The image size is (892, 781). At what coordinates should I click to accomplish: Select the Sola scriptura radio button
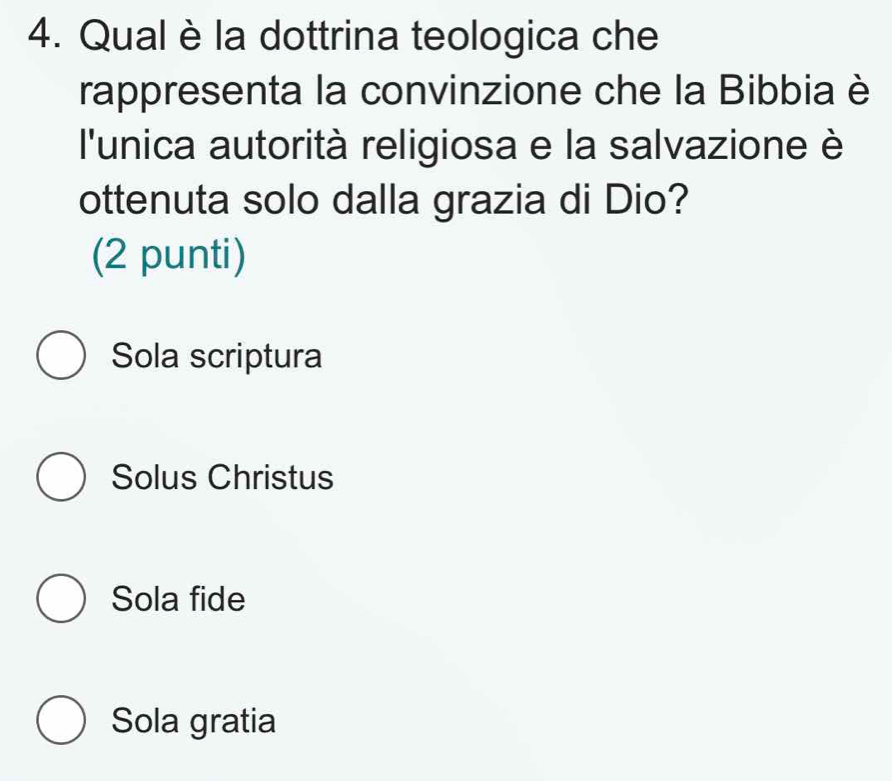pyautogui.click(x=62, y=357)
